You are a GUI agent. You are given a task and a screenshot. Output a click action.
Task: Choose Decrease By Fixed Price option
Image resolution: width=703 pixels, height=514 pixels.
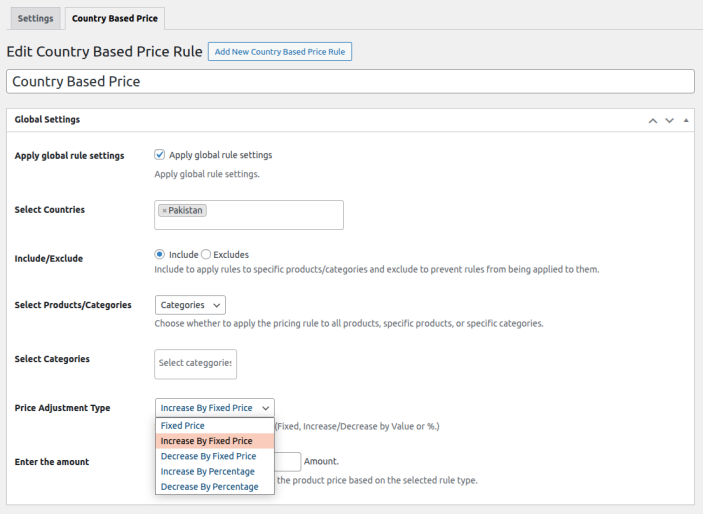point(215,456)
